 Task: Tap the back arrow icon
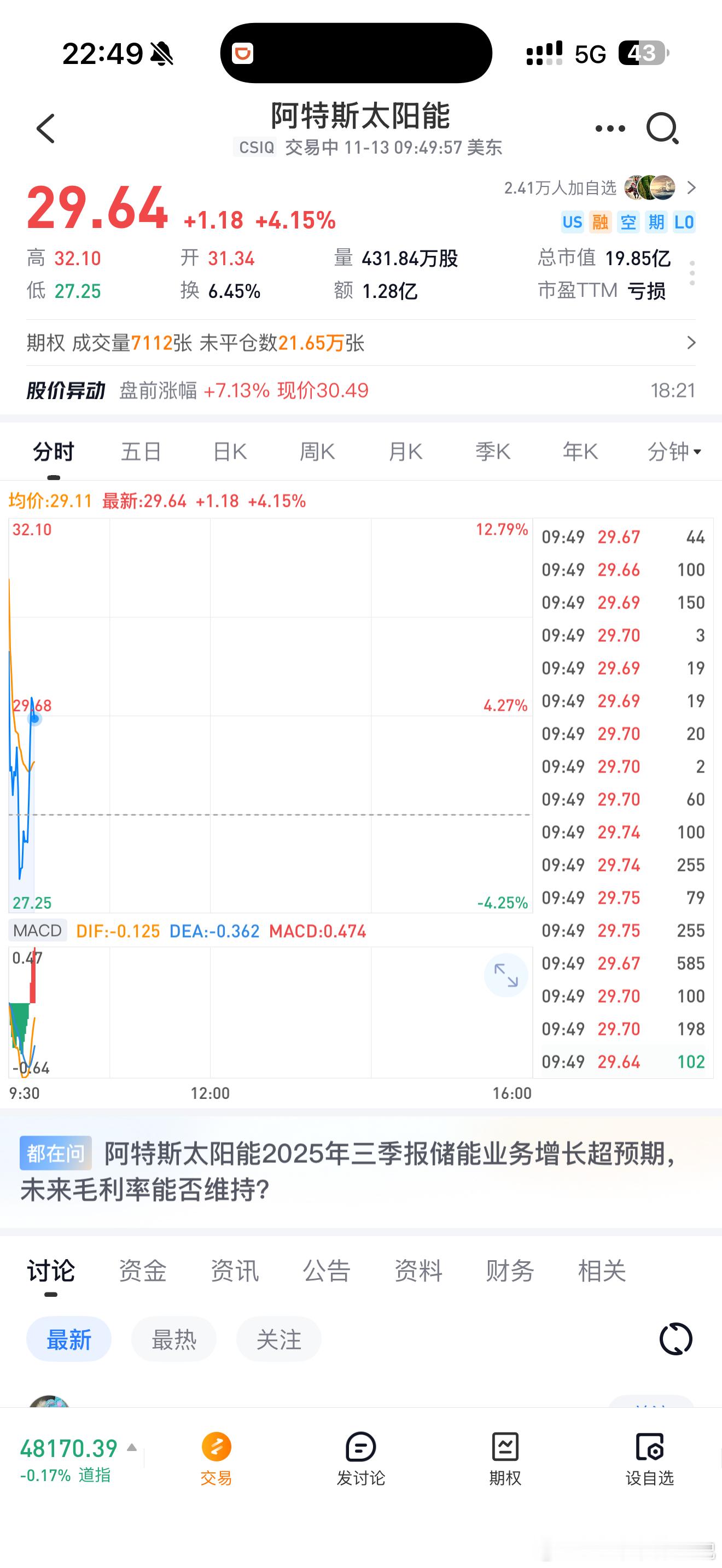(45, 128)
